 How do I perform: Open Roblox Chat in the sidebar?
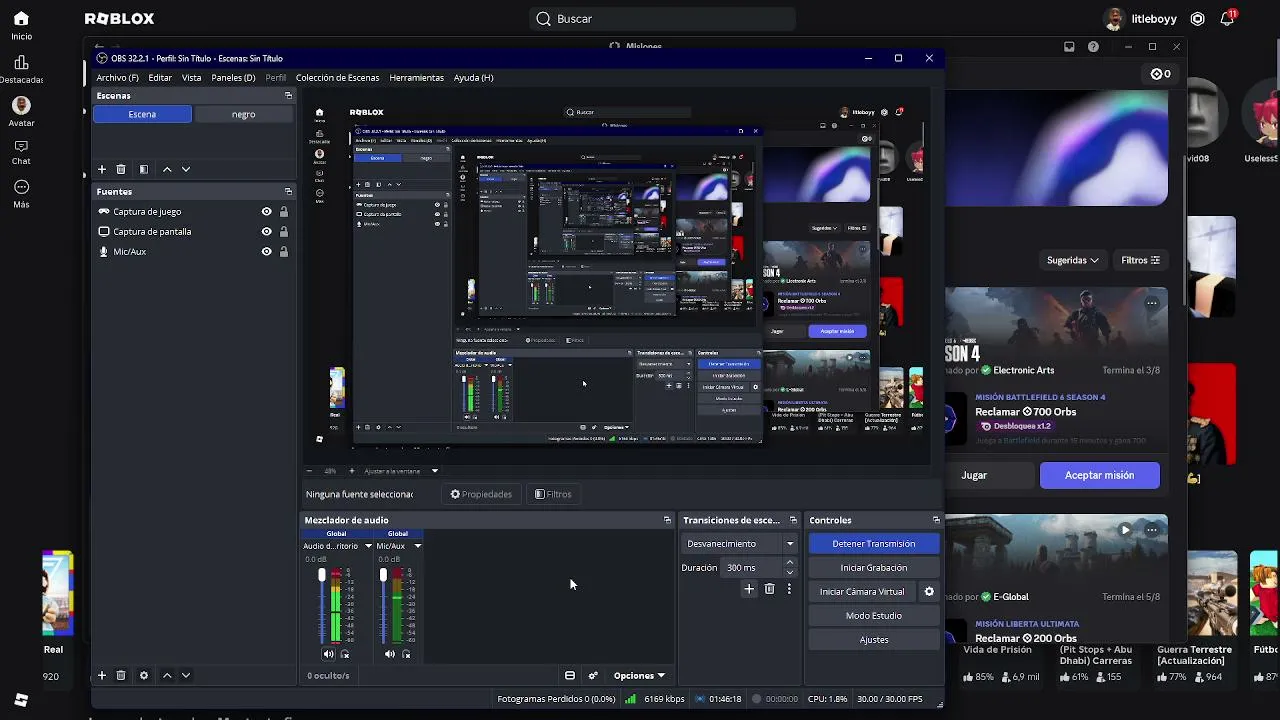coord(21,151)
